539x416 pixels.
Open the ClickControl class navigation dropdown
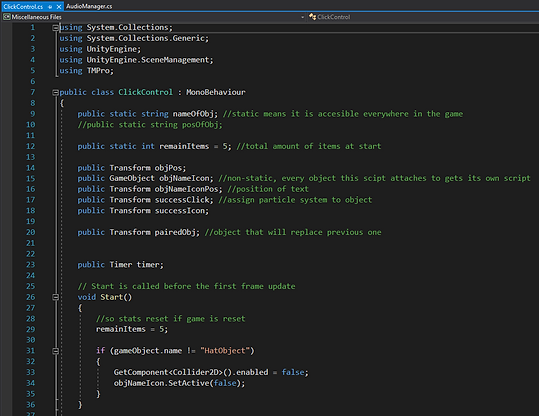(x=423, y=17)
